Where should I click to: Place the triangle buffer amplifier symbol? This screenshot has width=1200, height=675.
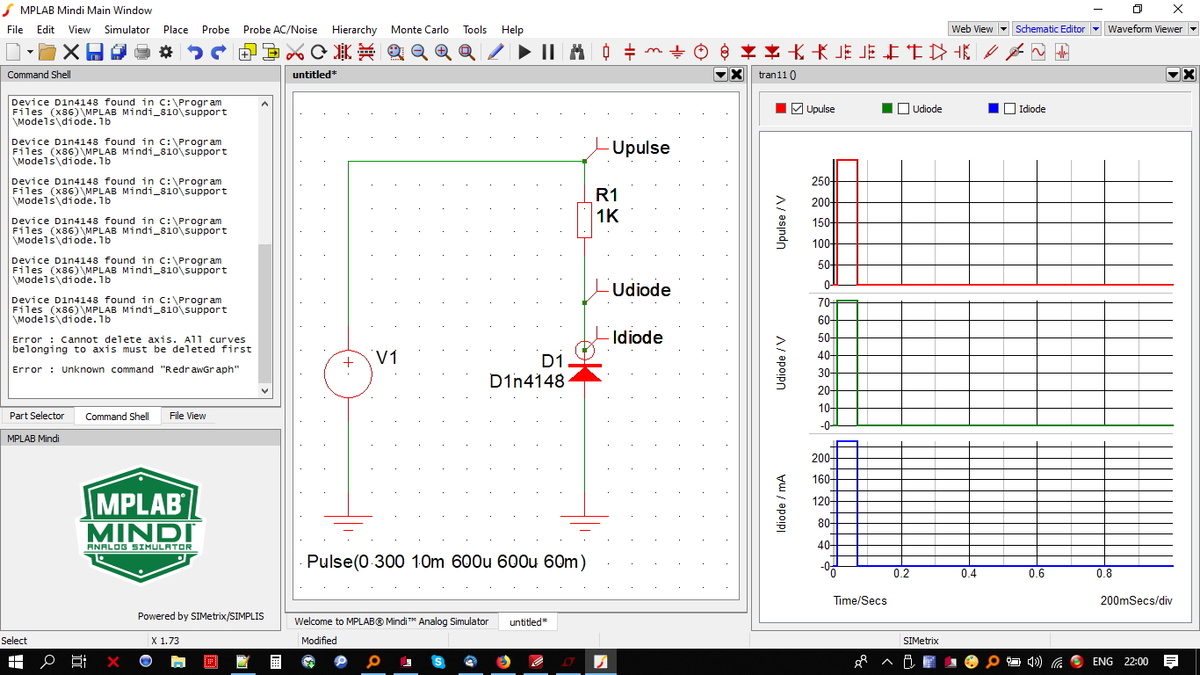point(939,52)
